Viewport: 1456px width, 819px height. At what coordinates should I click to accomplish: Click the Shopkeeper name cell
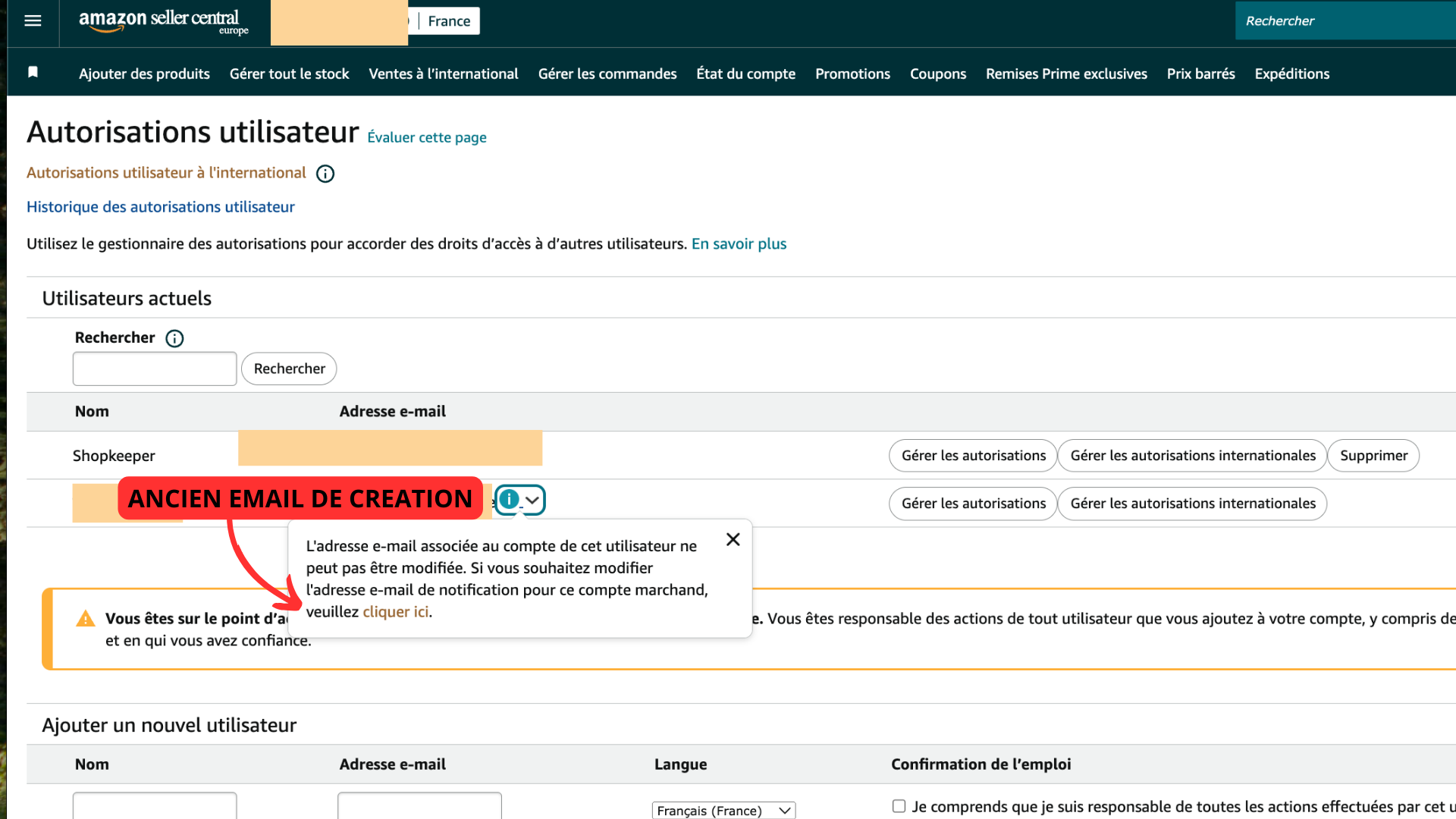point(114,456)
